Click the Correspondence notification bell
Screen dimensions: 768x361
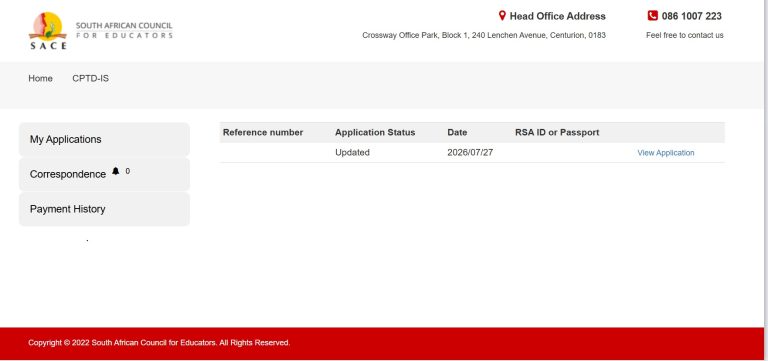(116, 171)
